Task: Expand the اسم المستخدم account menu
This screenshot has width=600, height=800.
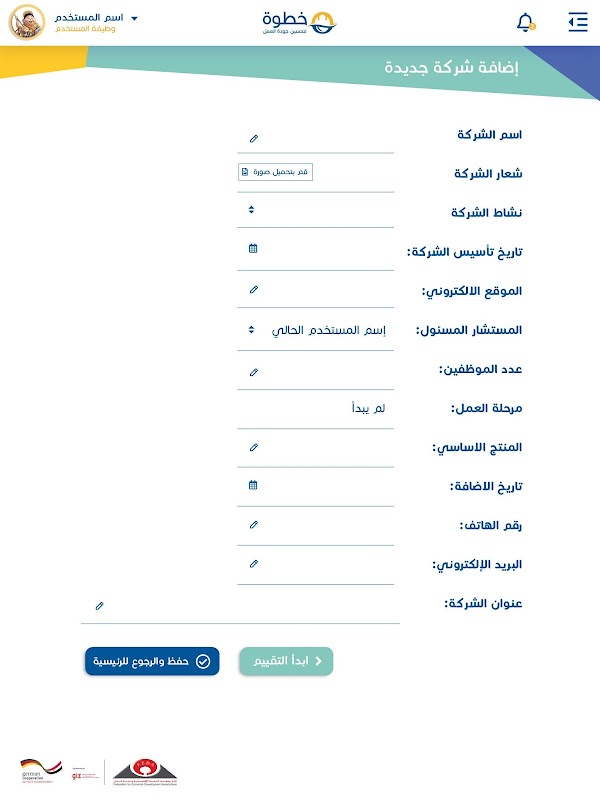Action: coord(134,18)
